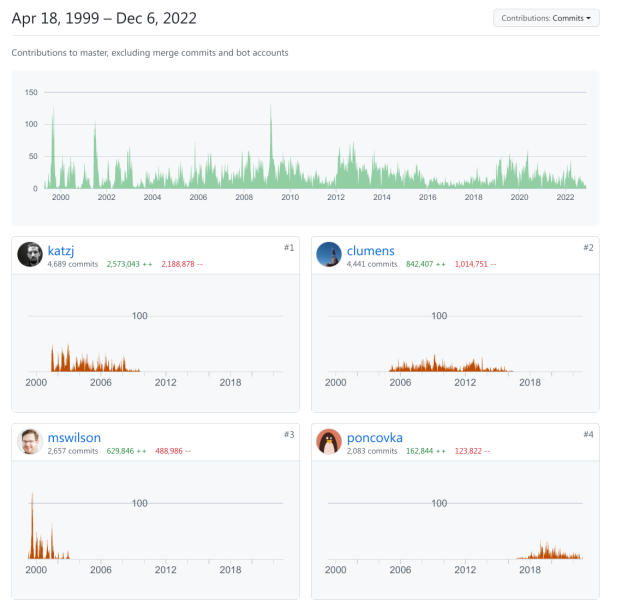Open katzj username link
The width and height of the screenshot is (640, 606).
click(x=63, y=250)
